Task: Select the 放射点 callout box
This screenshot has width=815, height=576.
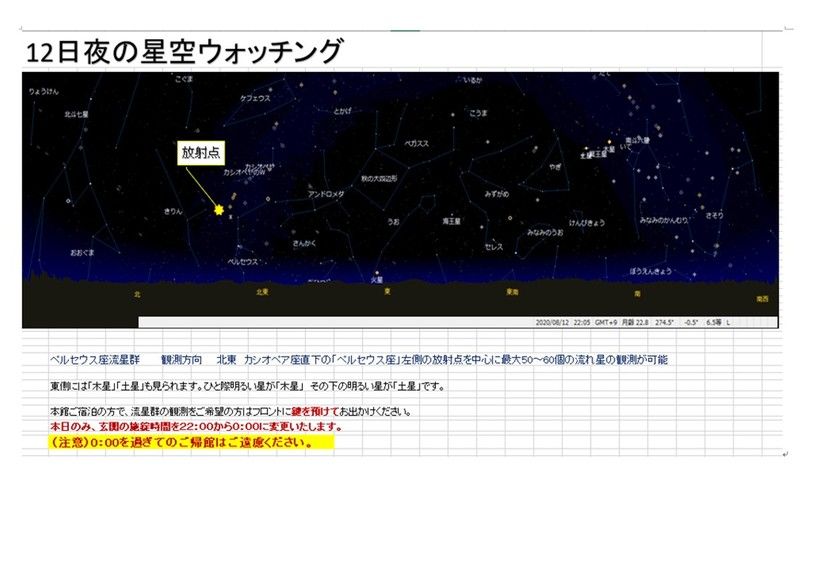Action: [x=201, y=153]
